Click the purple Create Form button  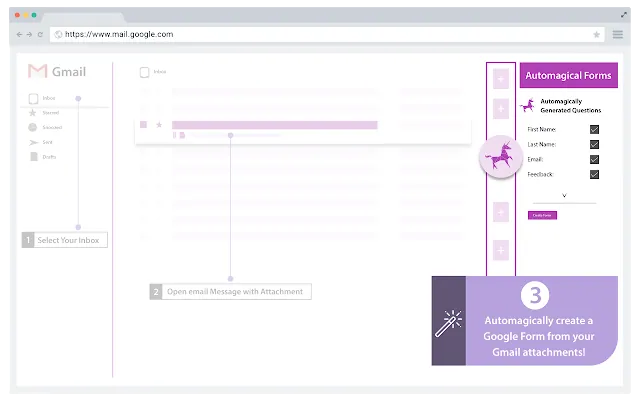click(542, 215)
